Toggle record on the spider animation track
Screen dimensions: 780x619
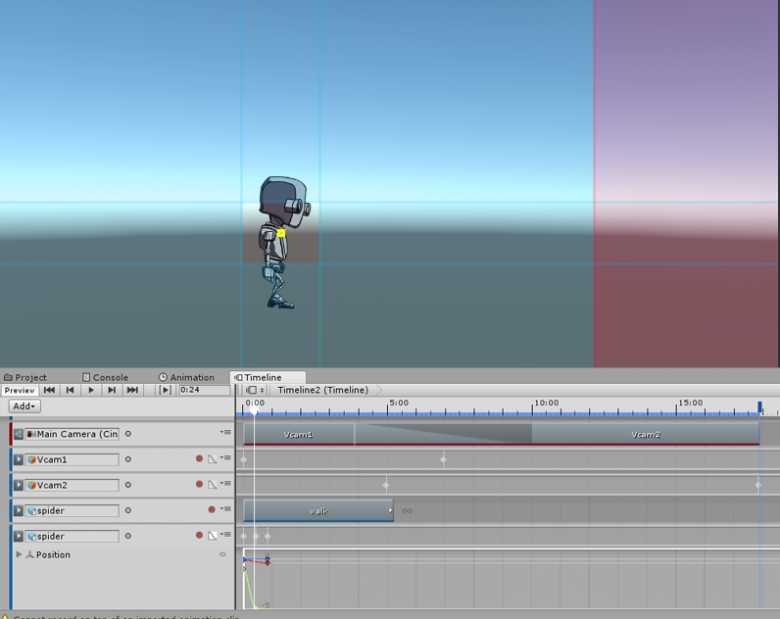pos(211,510)
